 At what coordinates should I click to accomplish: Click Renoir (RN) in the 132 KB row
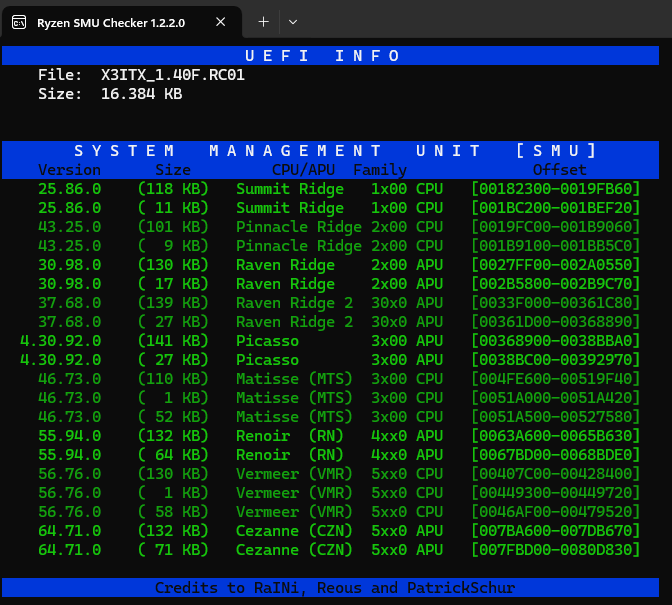tap(290, 436)
